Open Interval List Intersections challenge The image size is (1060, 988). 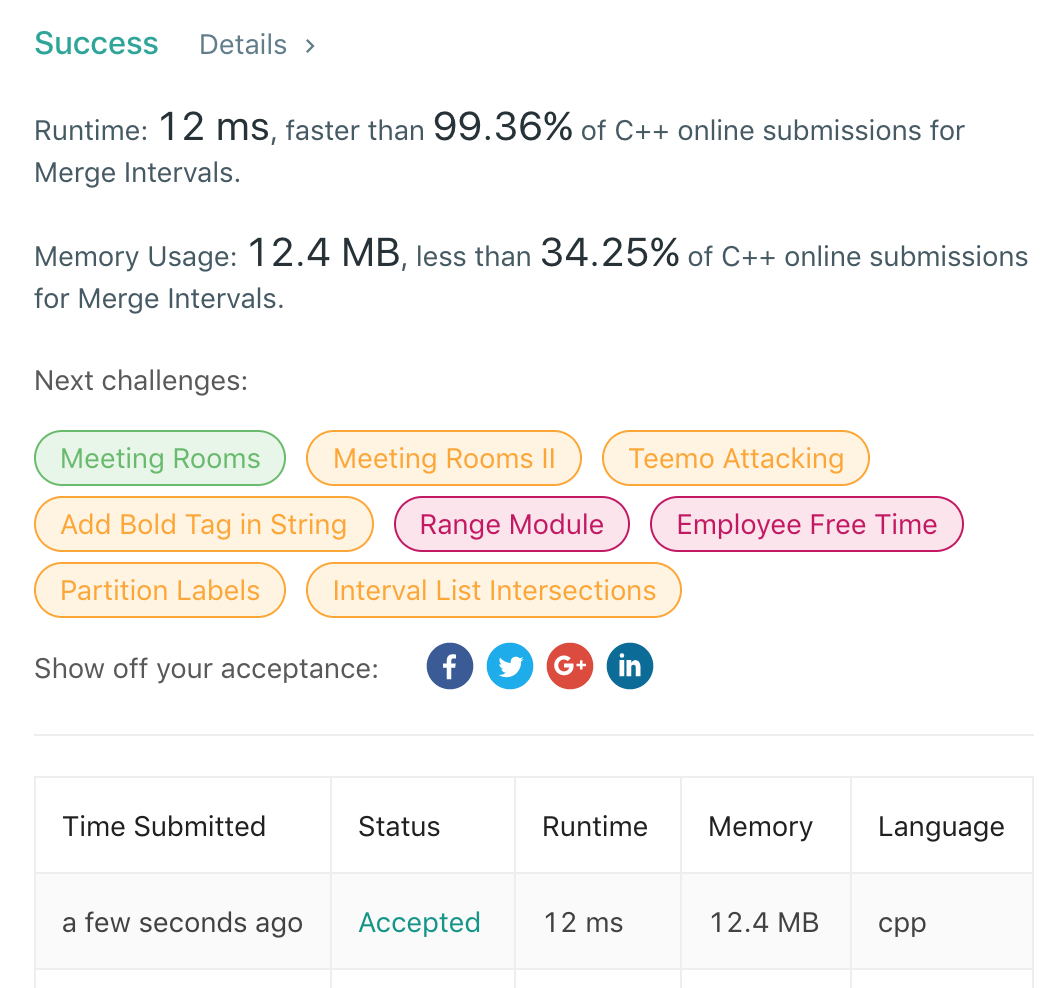coord(494,590)
